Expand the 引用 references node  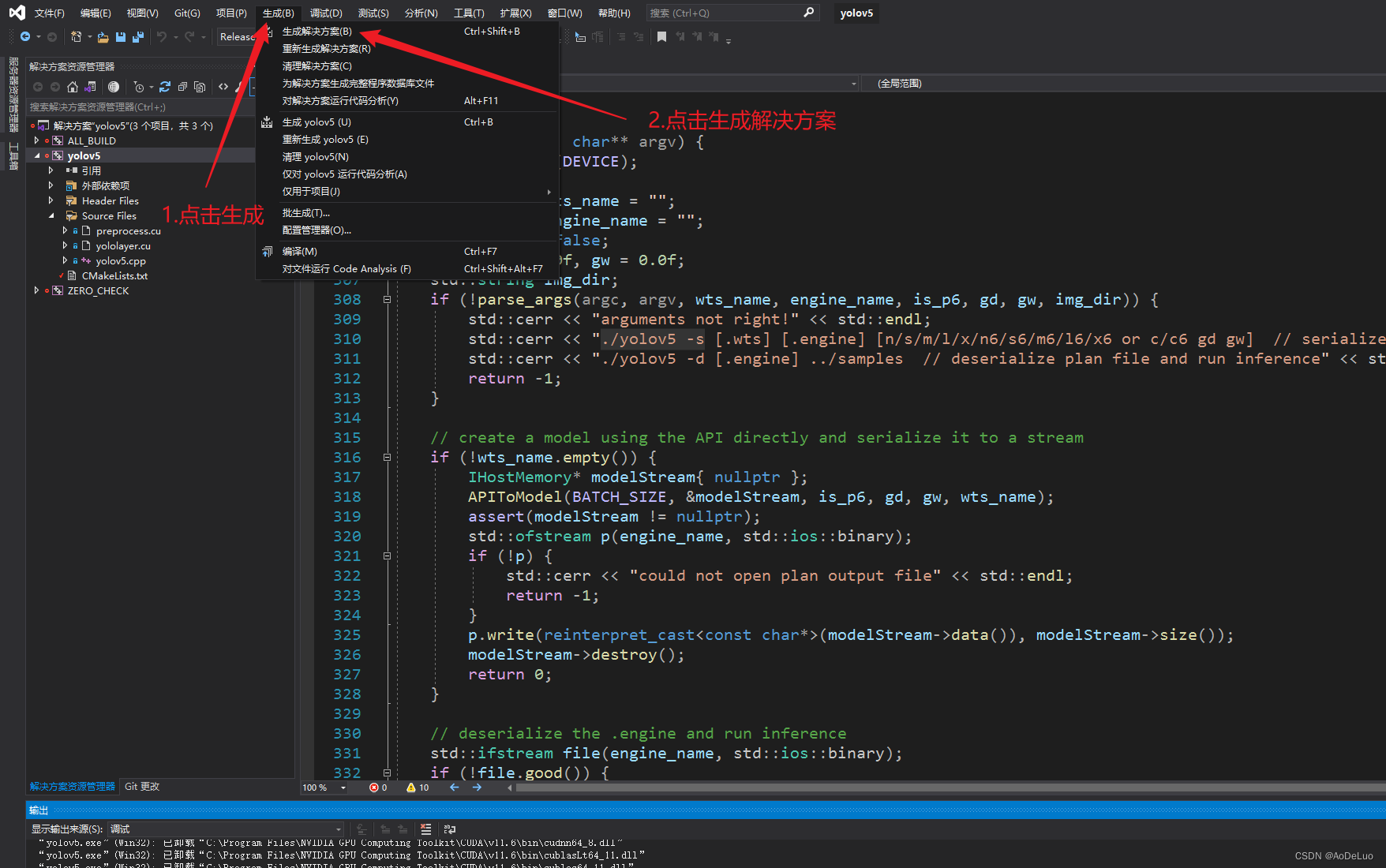pyautogui.click(x=51, y=170)
